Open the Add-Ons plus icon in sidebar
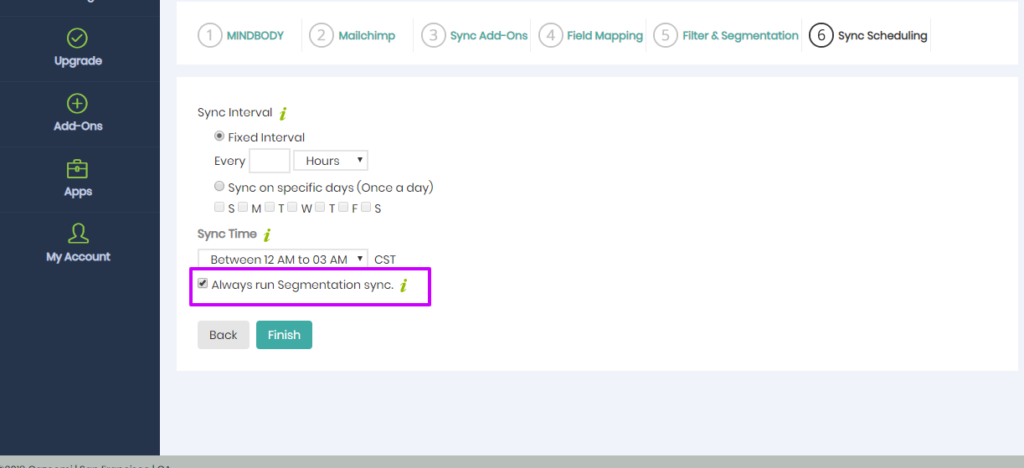This screenshot has height=468, width=1024. [x=78, y=104]
